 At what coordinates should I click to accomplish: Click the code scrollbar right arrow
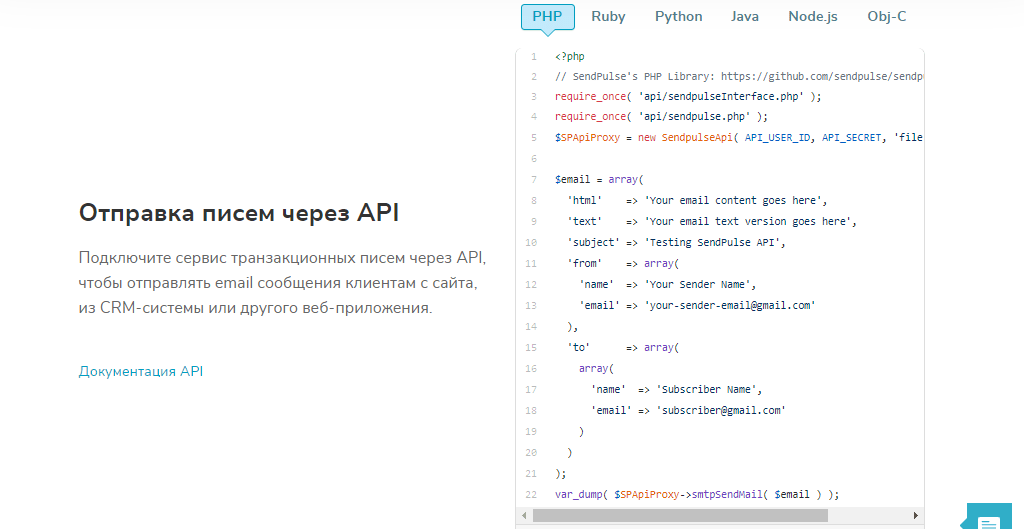(x=916, y=515)
